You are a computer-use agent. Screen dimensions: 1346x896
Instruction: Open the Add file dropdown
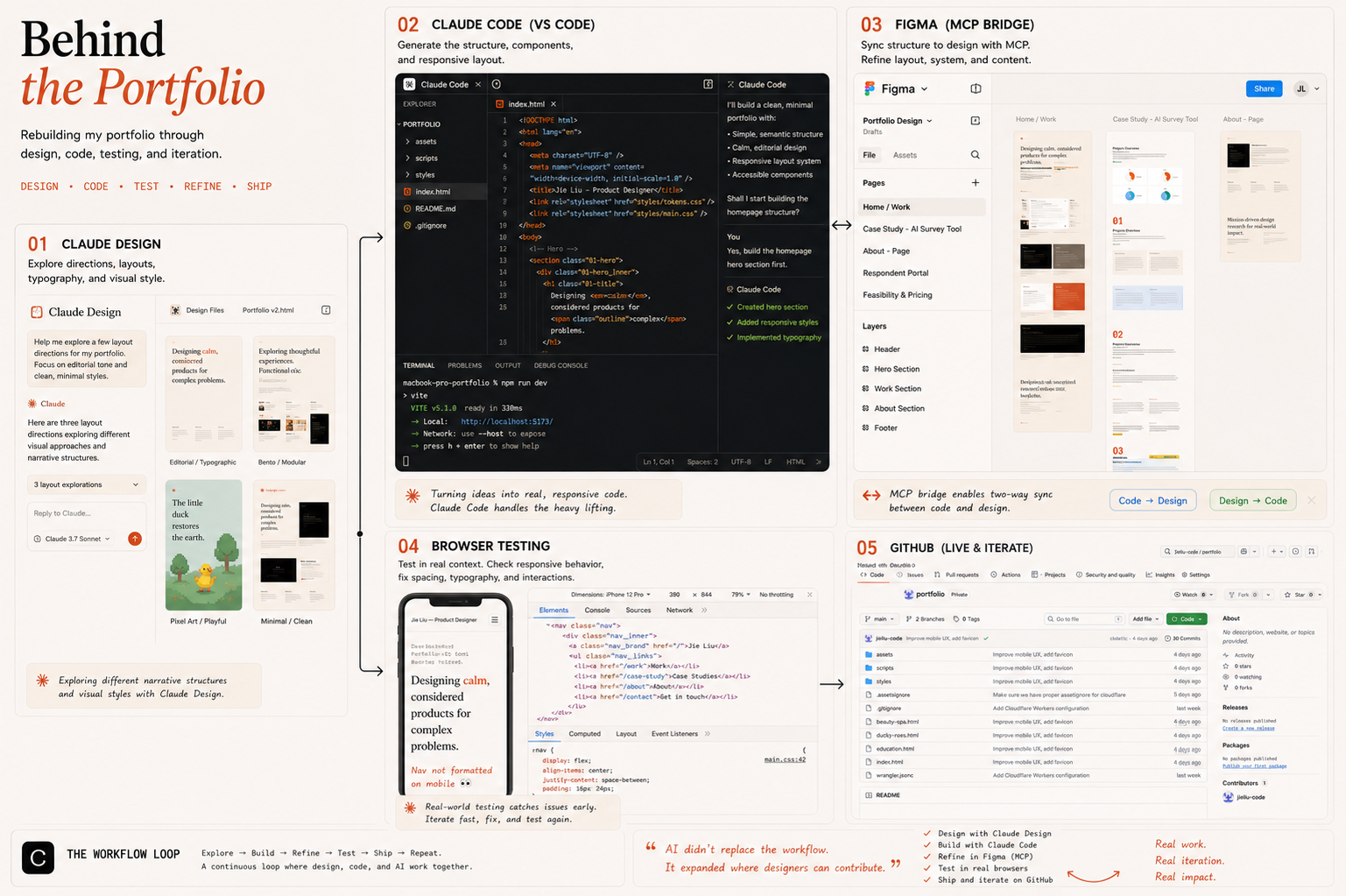pyautogui.click(x=1145, y=619)
